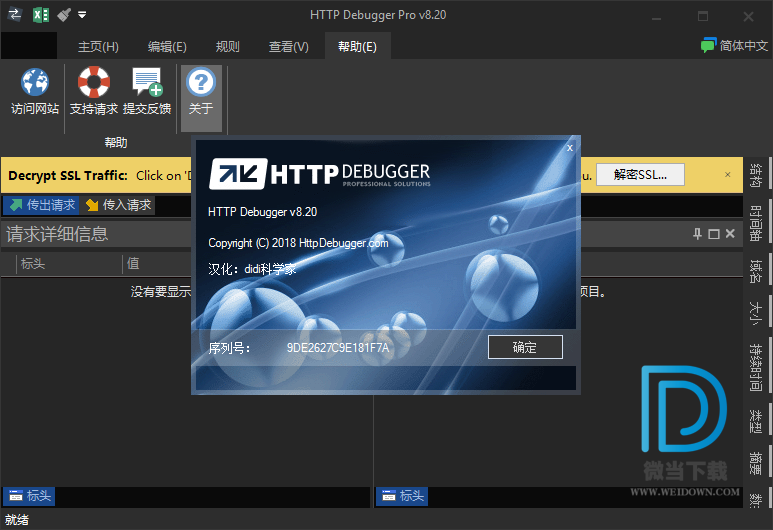Click the black application menu button
The height and width of the screenshot is (530, 773).
pyautogui.click(x=29, y=45)
